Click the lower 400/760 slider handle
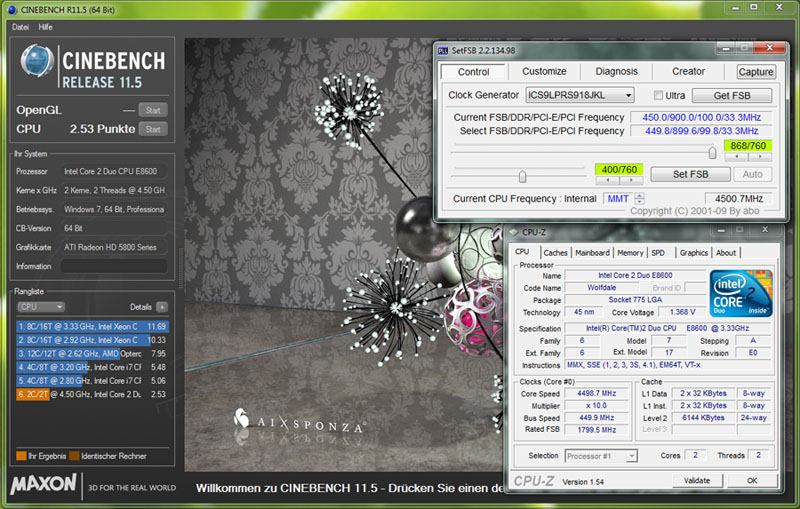800x509 pixels. 522,176
